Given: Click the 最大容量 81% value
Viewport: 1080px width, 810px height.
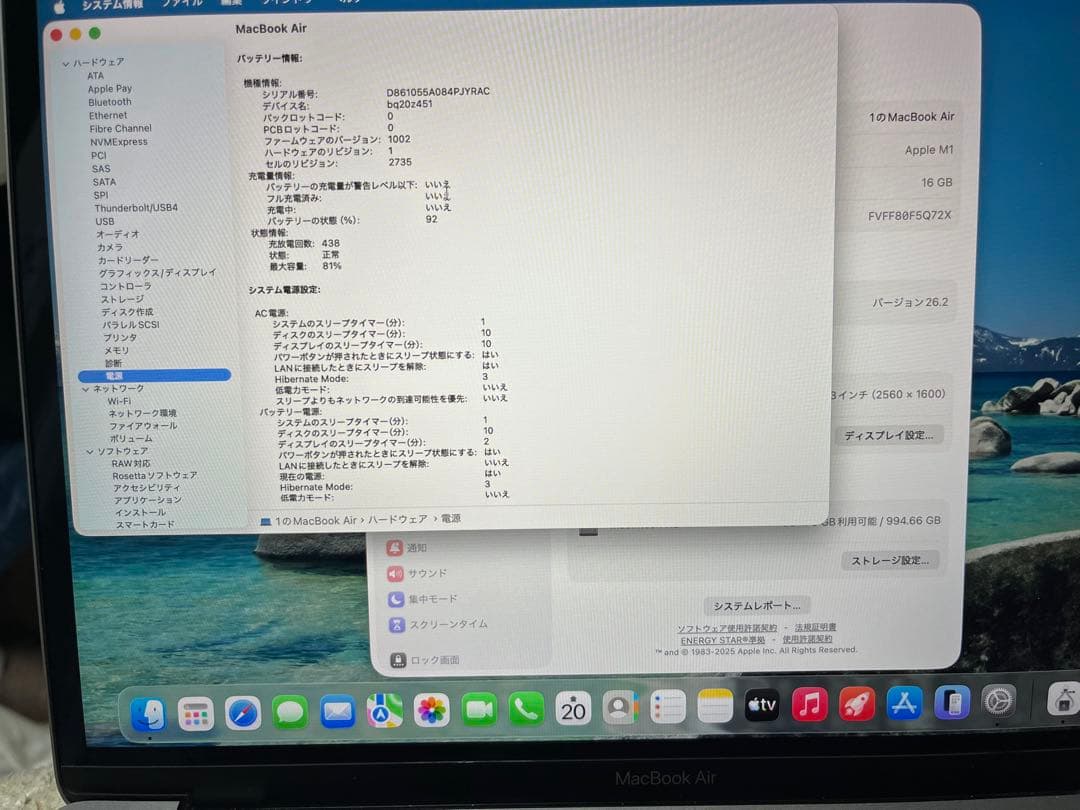Looking at the screenshot, I should (x=331, y=266).
